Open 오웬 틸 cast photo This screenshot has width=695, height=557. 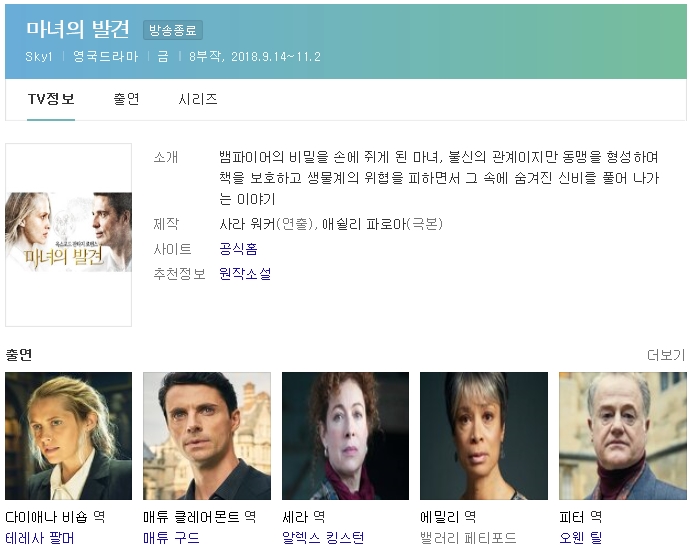(x=623, y=436)
